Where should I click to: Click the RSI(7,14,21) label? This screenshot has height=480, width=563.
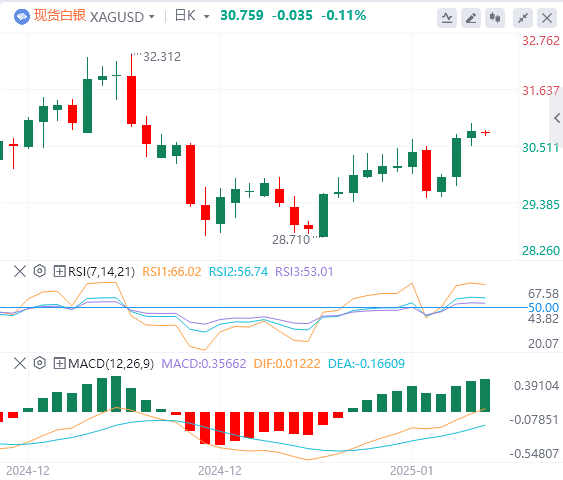point(101,271)
